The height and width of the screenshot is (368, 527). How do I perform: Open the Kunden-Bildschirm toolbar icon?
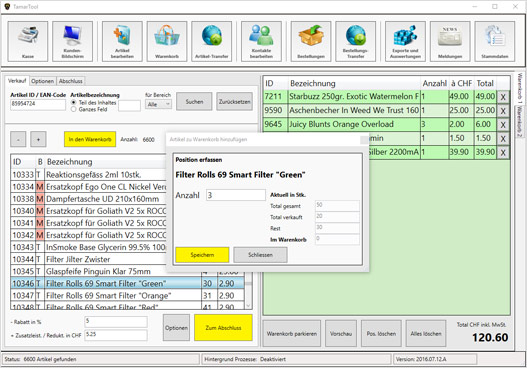(x=72, y=41)
